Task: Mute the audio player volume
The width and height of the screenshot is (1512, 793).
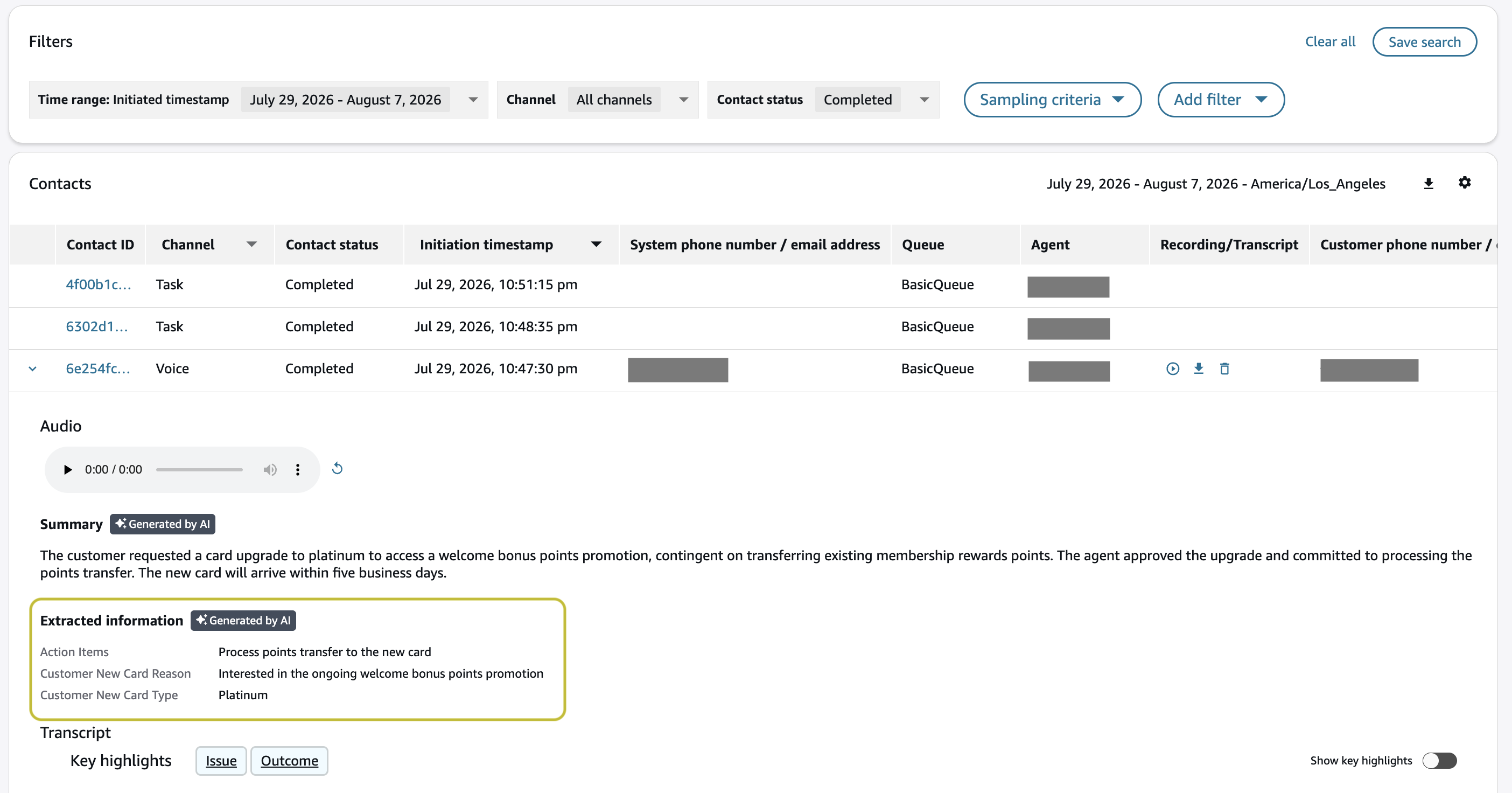Action: (270, 469)
